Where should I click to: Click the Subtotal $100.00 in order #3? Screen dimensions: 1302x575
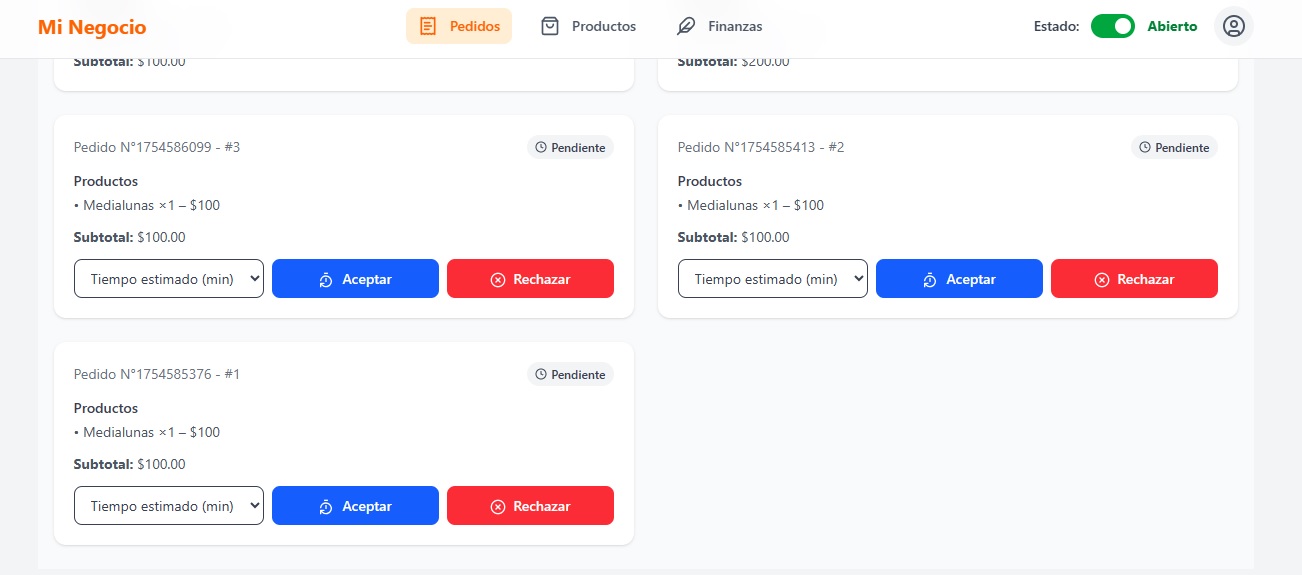tap(130, 237)
